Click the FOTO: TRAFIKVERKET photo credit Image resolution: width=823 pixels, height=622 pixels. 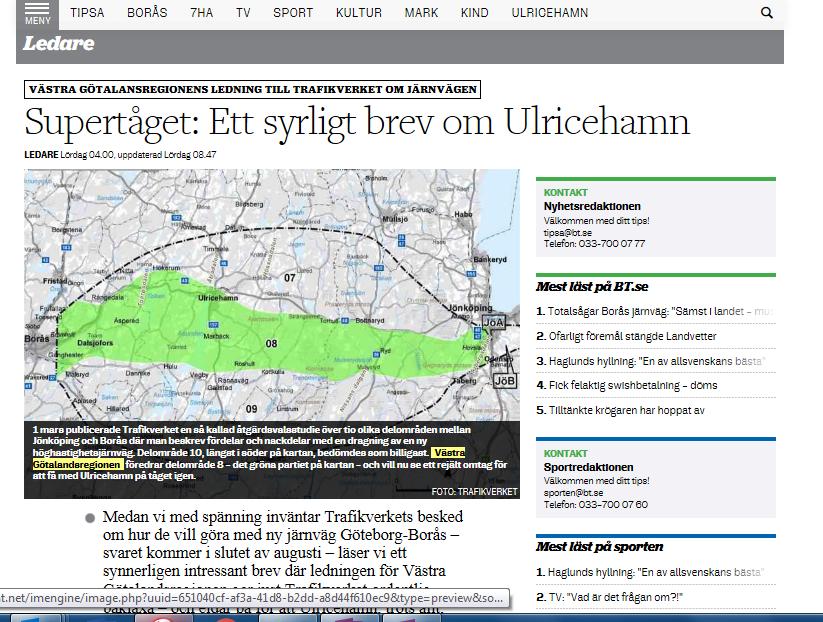tap(474, 492)
